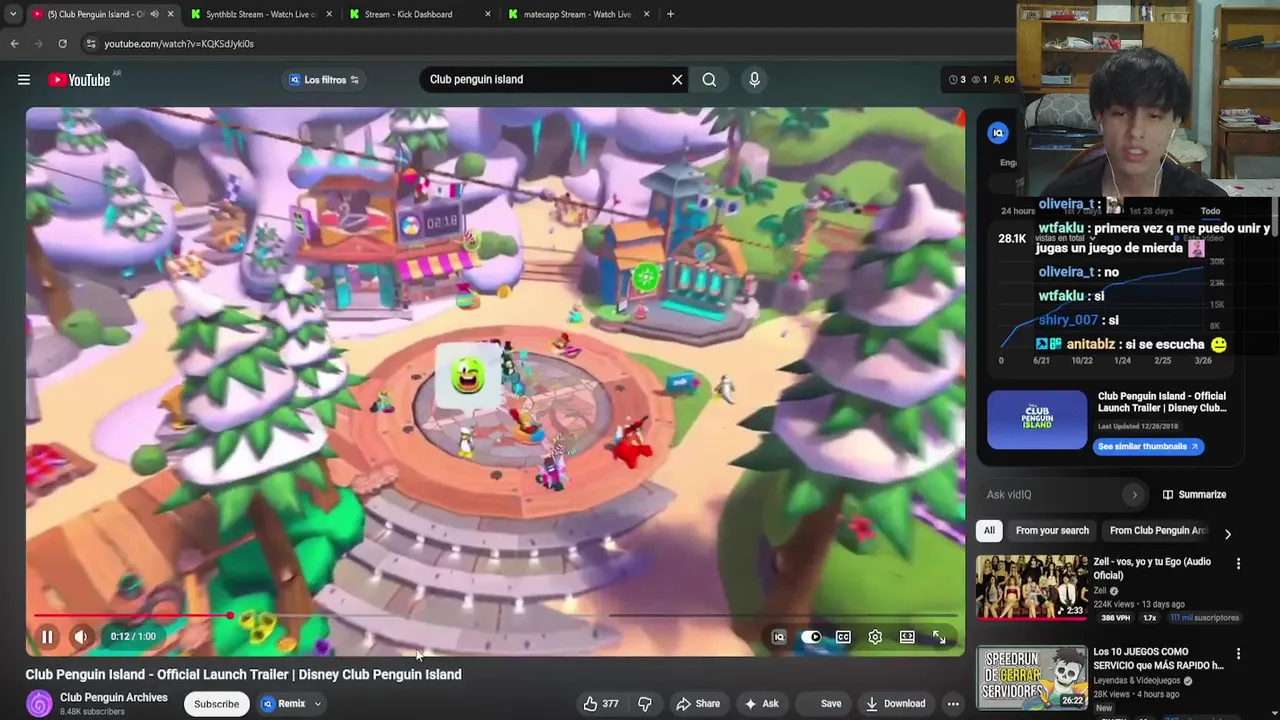1280x720 pixels.
Task: Toggle the autoplay switch in the player
Action: point(811,637)
